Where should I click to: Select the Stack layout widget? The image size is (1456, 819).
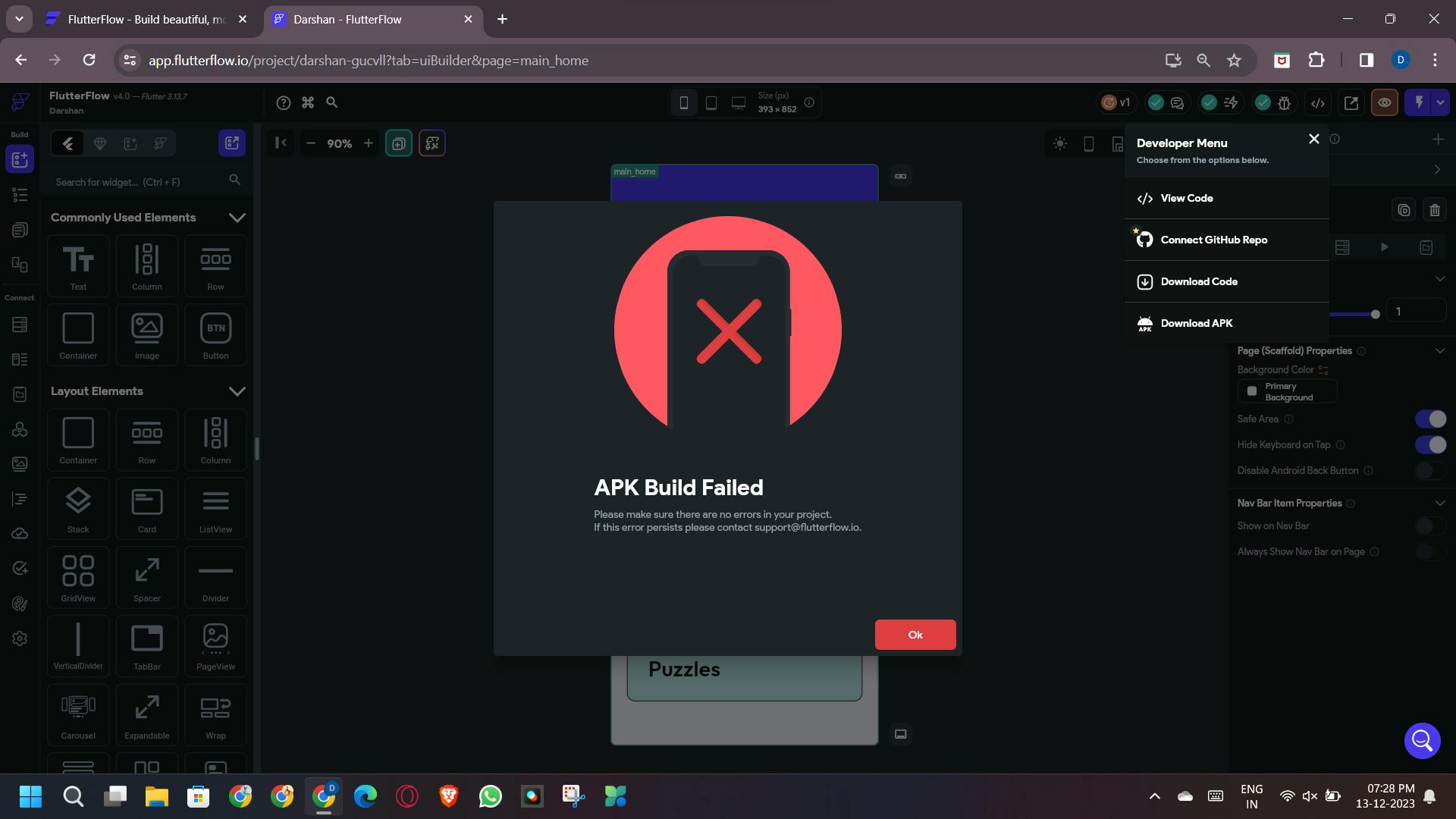[78, 502]
